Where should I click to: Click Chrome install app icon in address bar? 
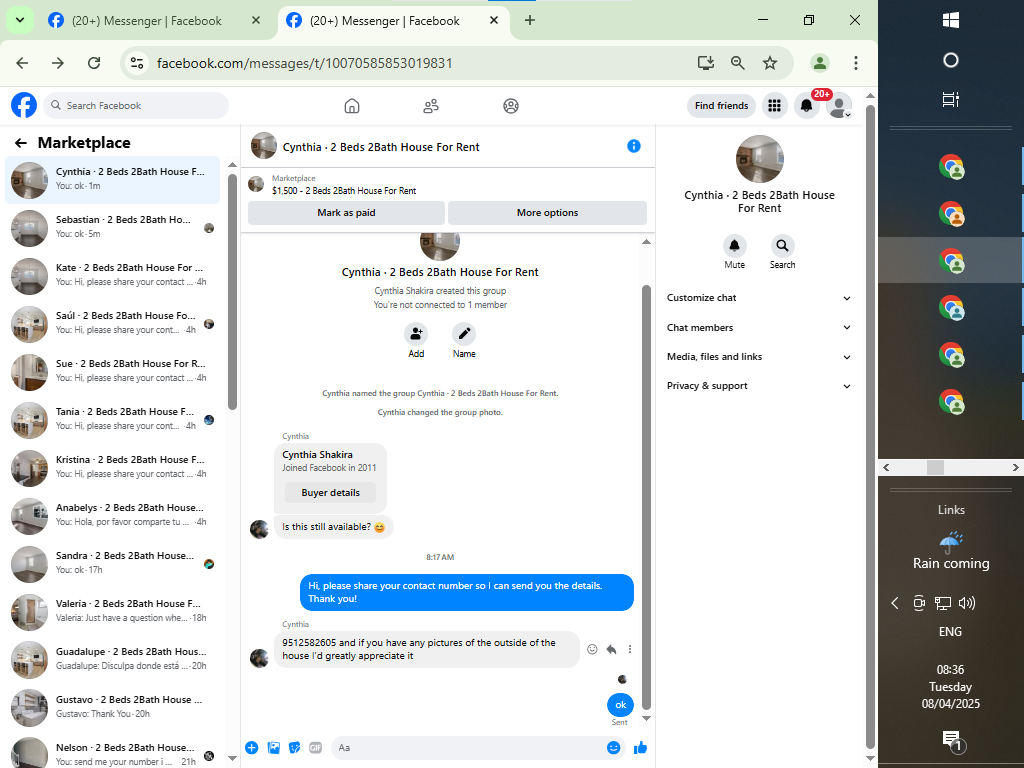pyautogui.click(x=705, y=63)
